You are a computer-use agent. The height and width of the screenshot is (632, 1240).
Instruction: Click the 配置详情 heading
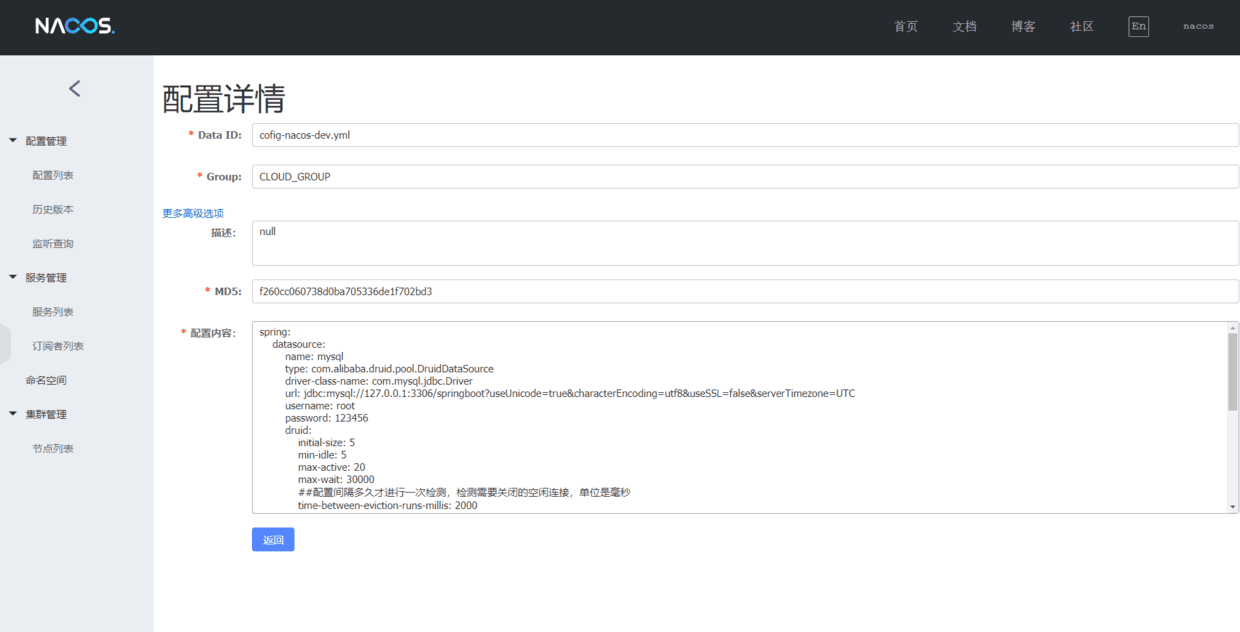coord(224,99)
